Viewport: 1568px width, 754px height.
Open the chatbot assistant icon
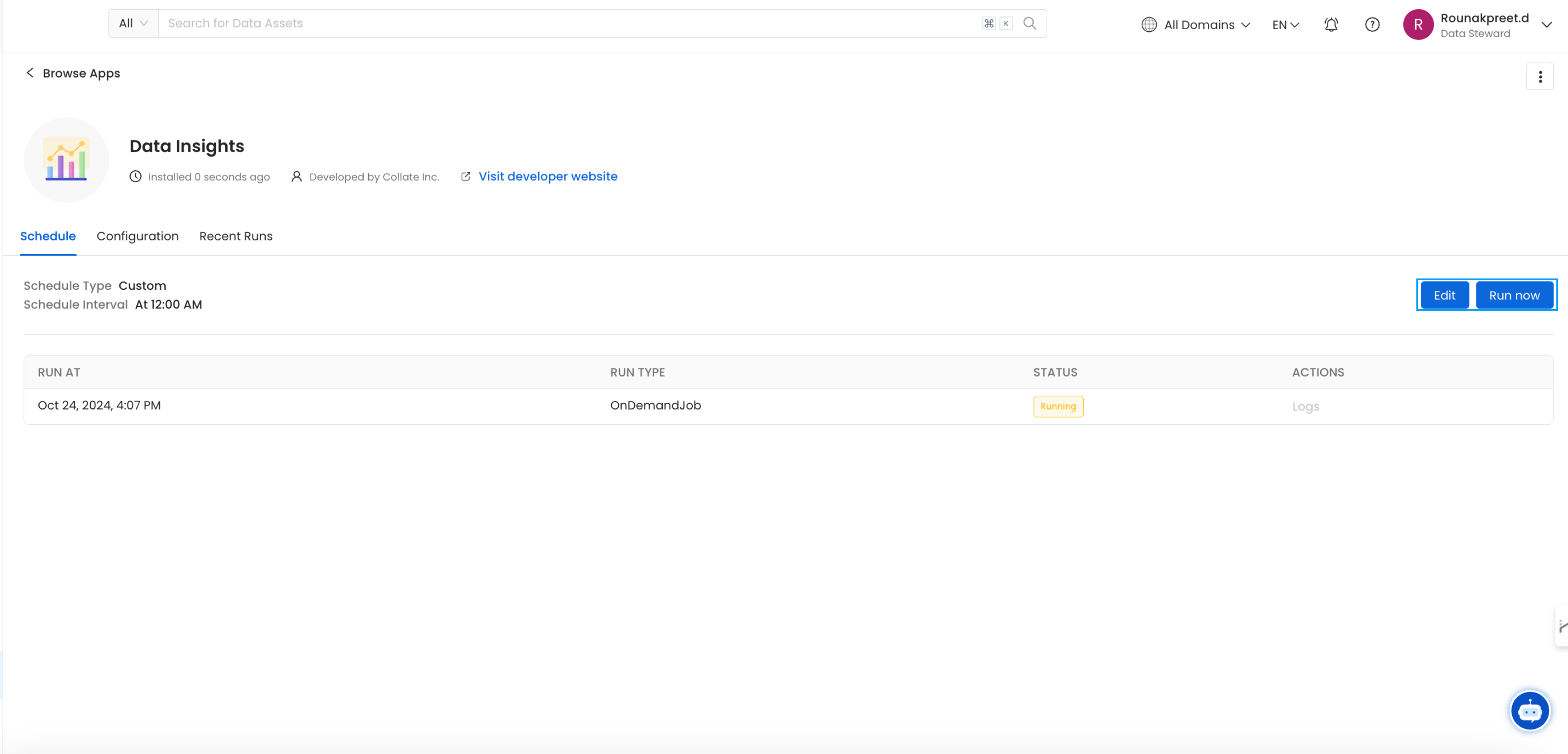click(1530, 710)
